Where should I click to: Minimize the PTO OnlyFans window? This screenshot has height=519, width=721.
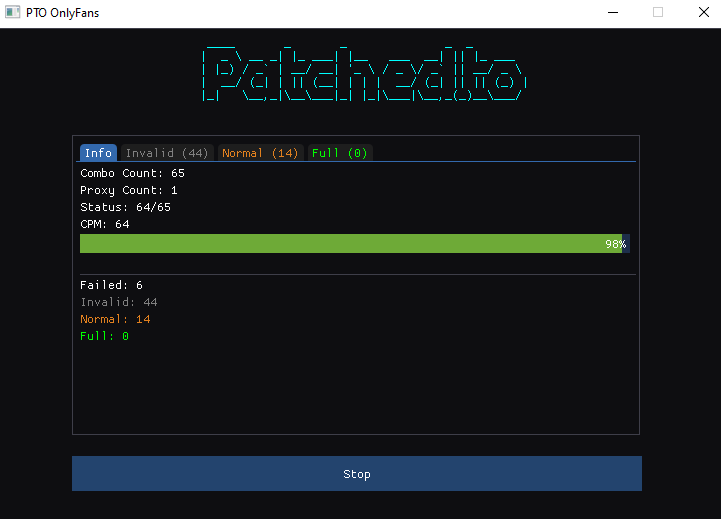[611, 13]
